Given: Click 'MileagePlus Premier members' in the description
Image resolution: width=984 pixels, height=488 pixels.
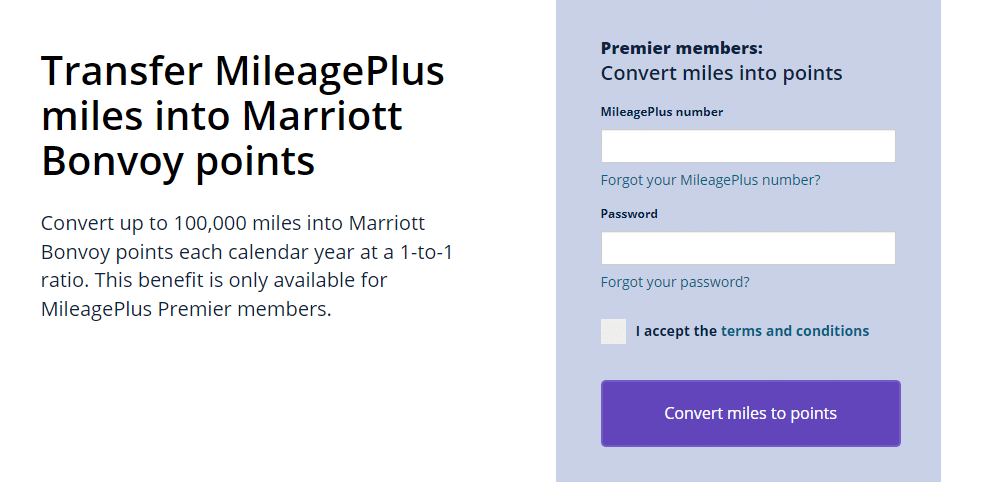Looking at the screenshot, I should point(185,309).
